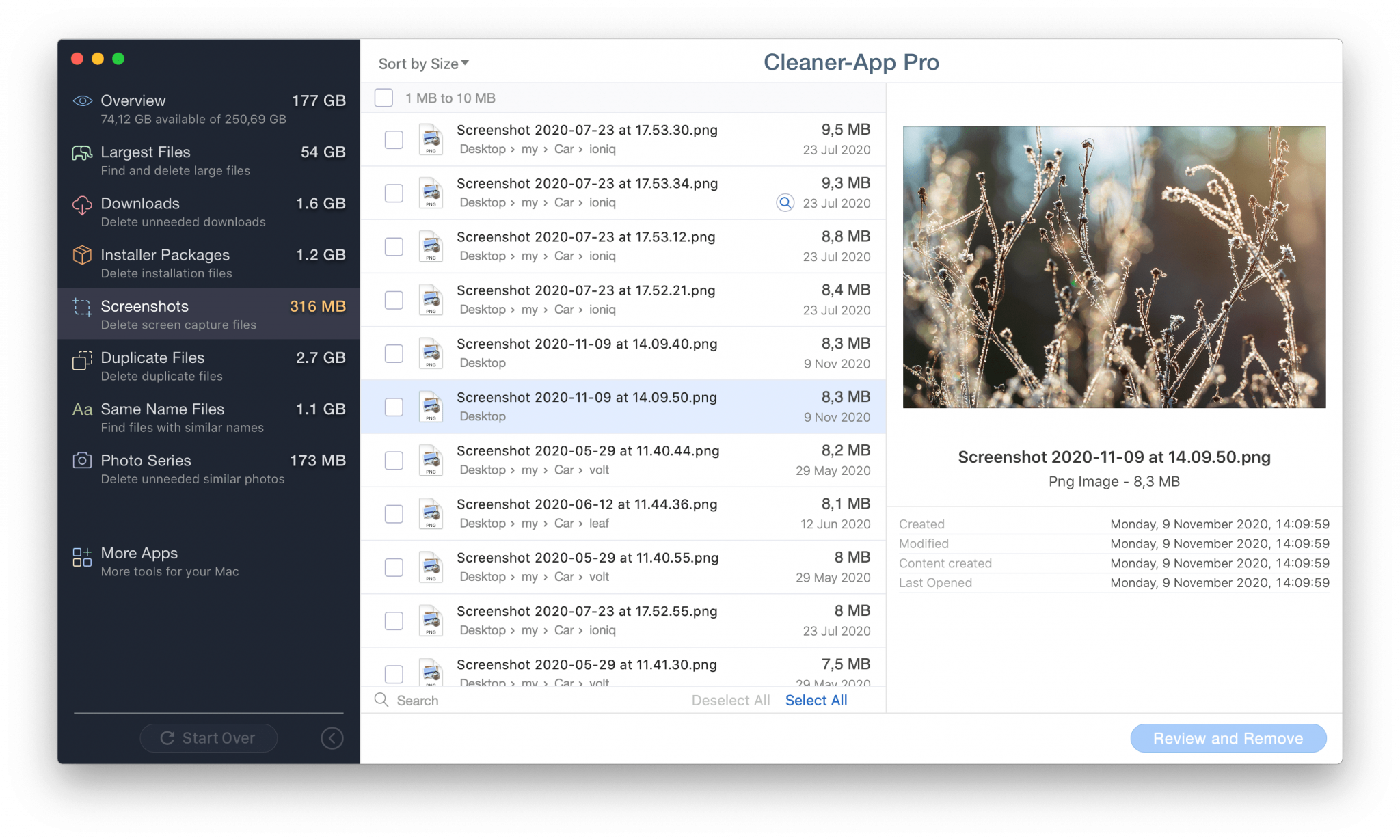Click the Installer Packages box icon
The height and width of the screenshot is (840, 1400).
pyautogui.click(x=82, y=255)
